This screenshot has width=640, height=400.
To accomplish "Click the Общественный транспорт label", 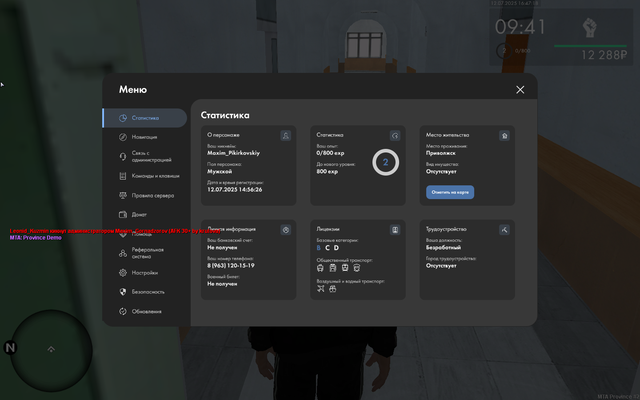I will tap(344, 260).
